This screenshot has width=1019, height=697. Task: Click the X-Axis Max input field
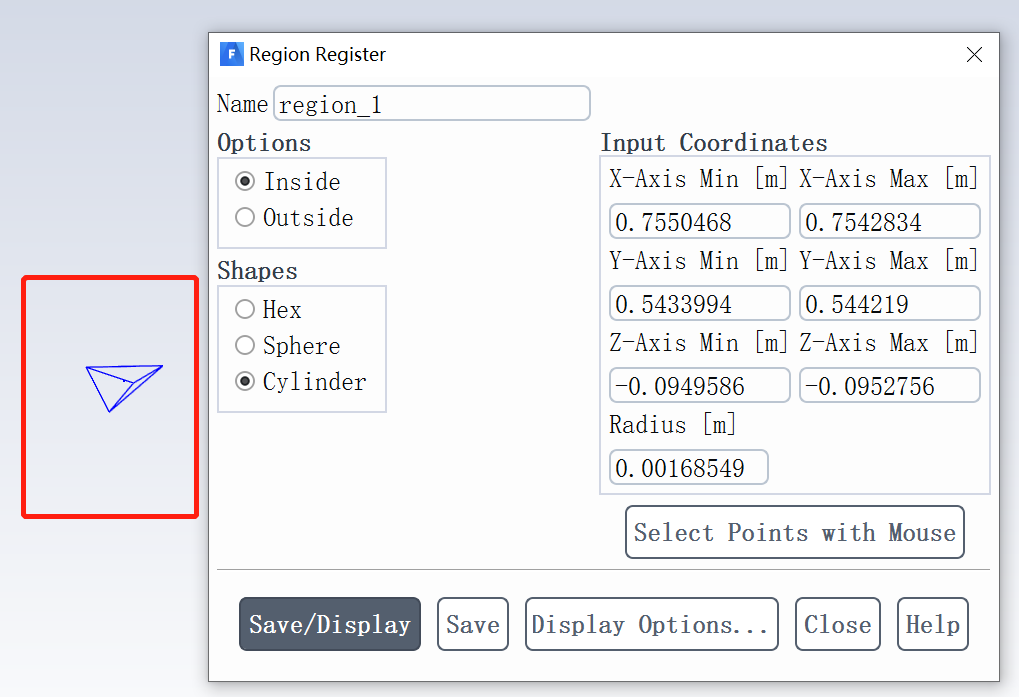pos(889,222)
